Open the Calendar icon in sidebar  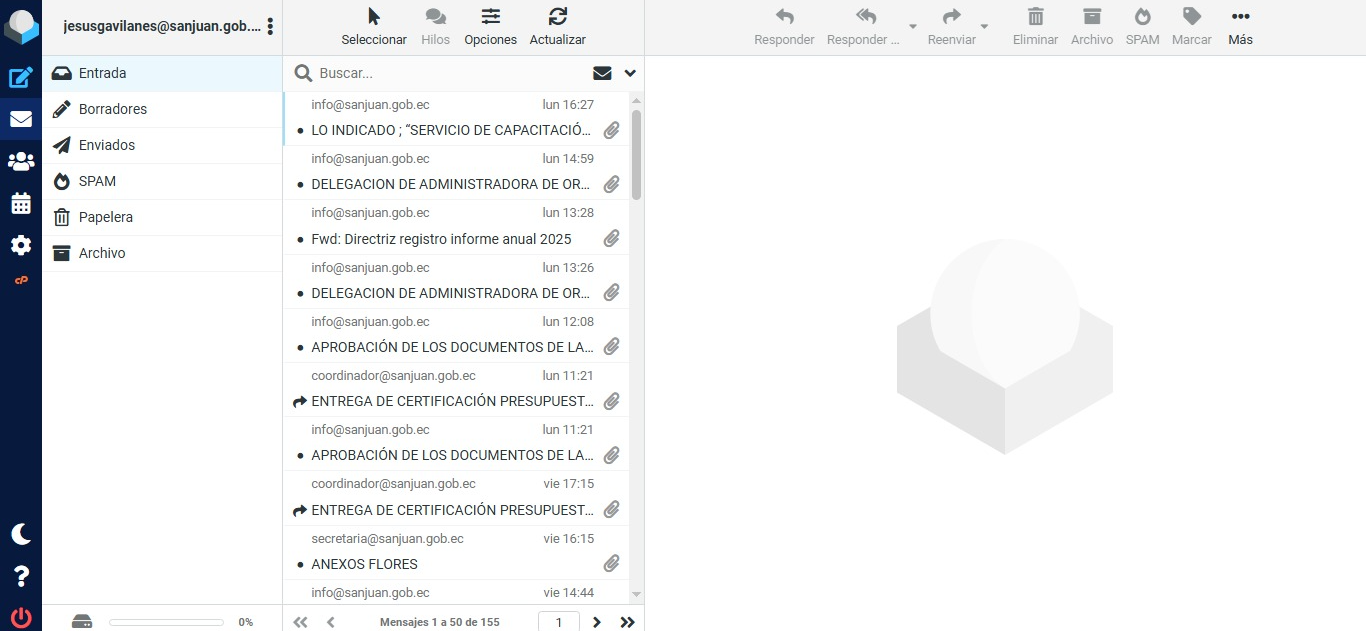tap(21, 204)
